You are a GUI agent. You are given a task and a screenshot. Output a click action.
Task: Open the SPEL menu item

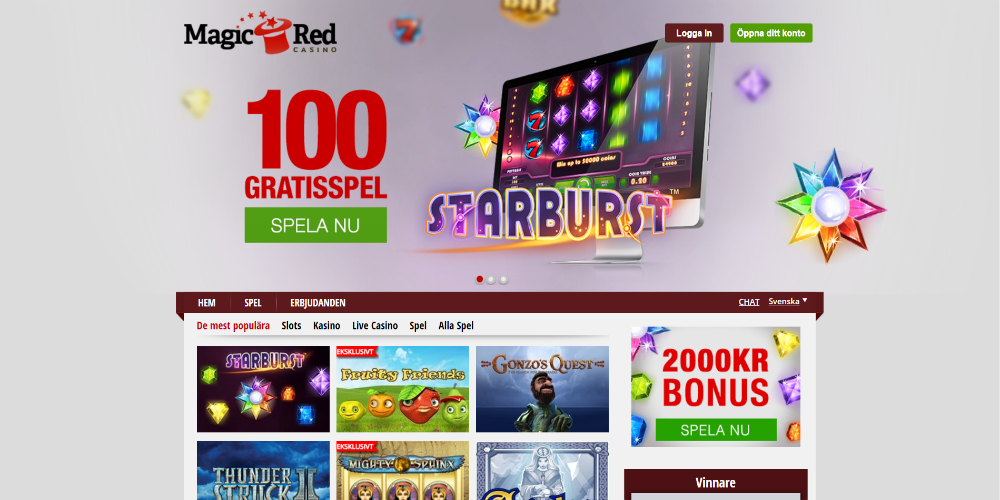253,303
